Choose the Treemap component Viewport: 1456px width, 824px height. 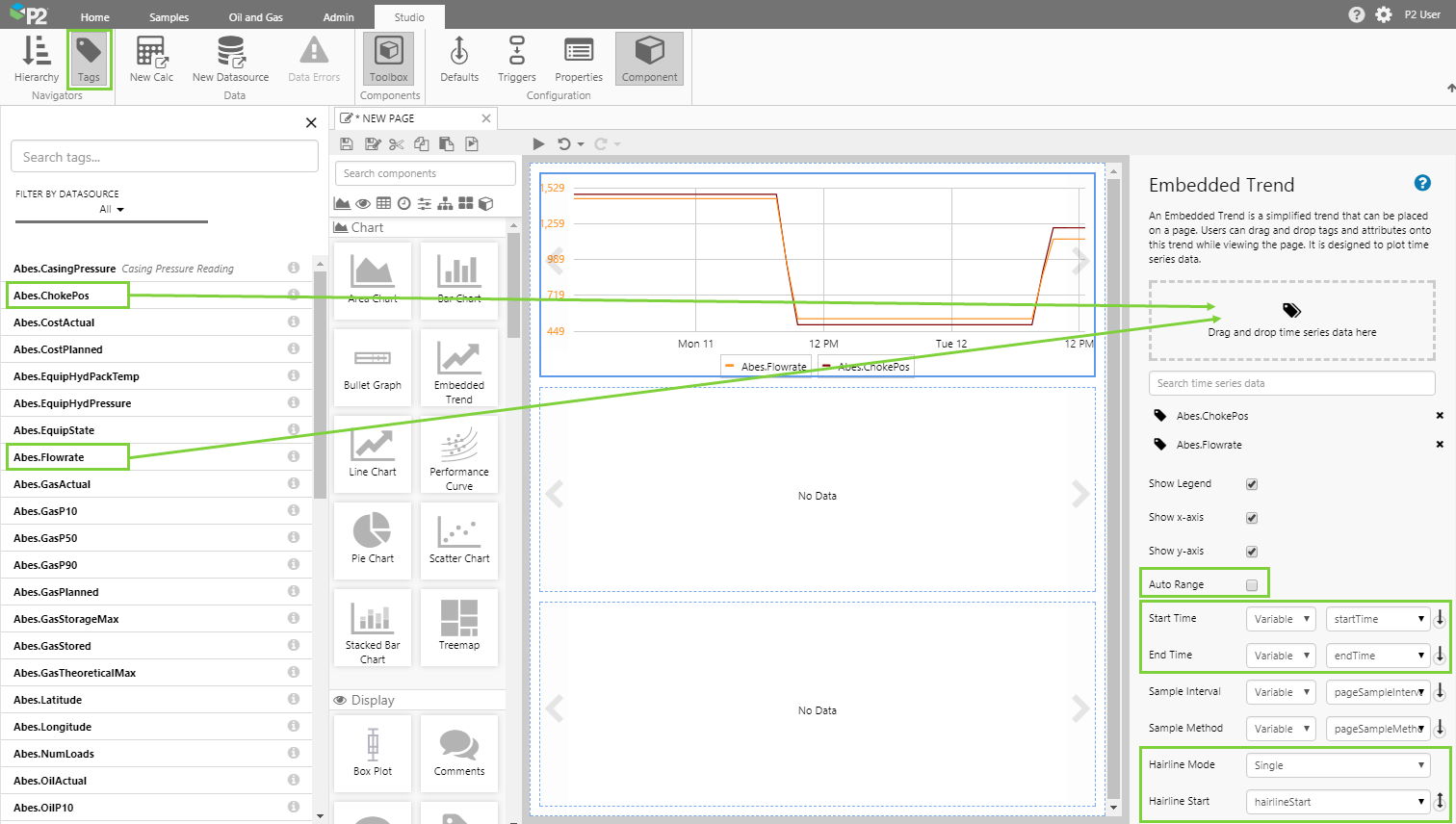(459, 625)
